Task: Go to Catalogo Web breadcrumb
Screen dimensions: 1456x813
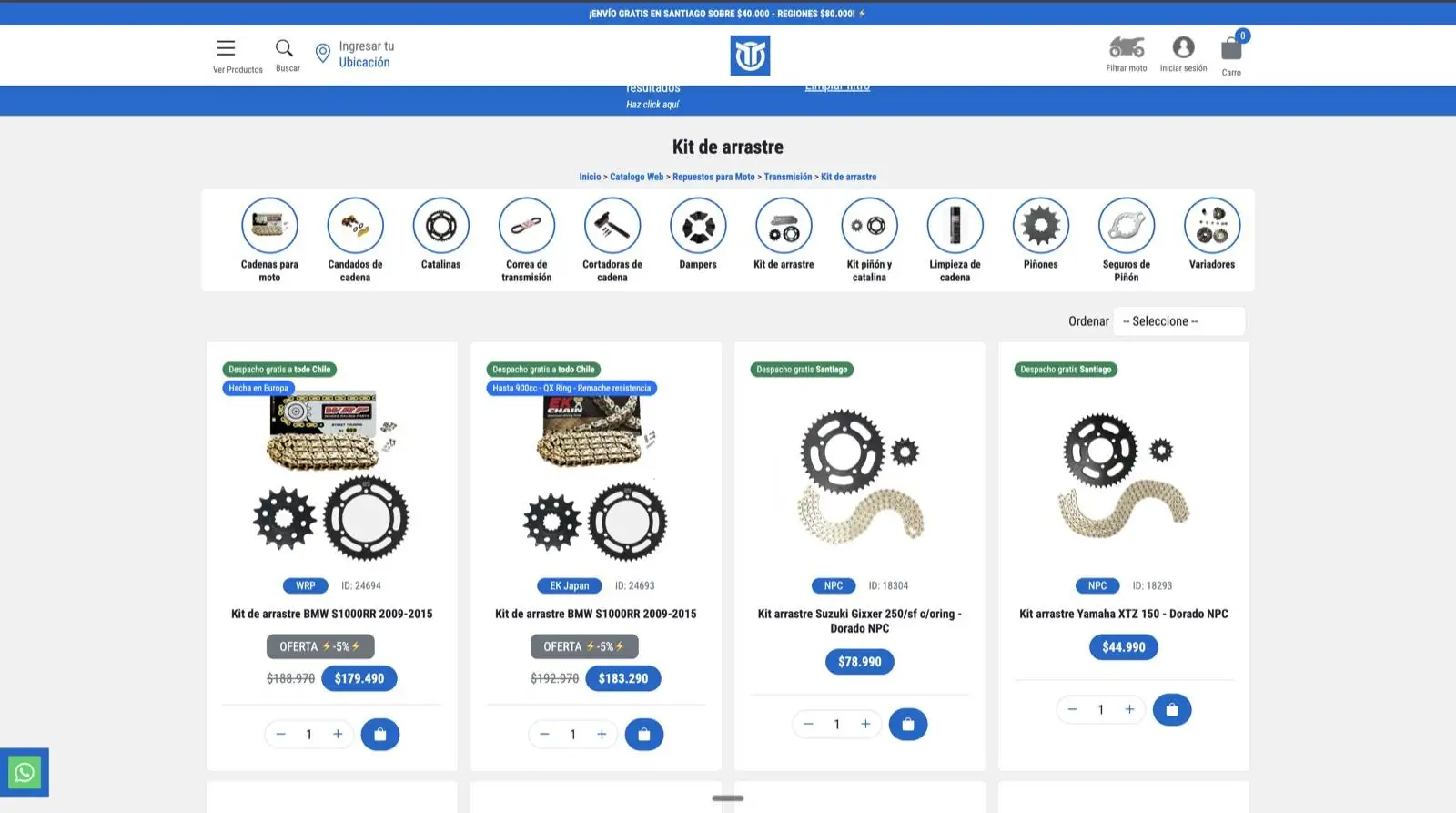Action: (637, 177)
